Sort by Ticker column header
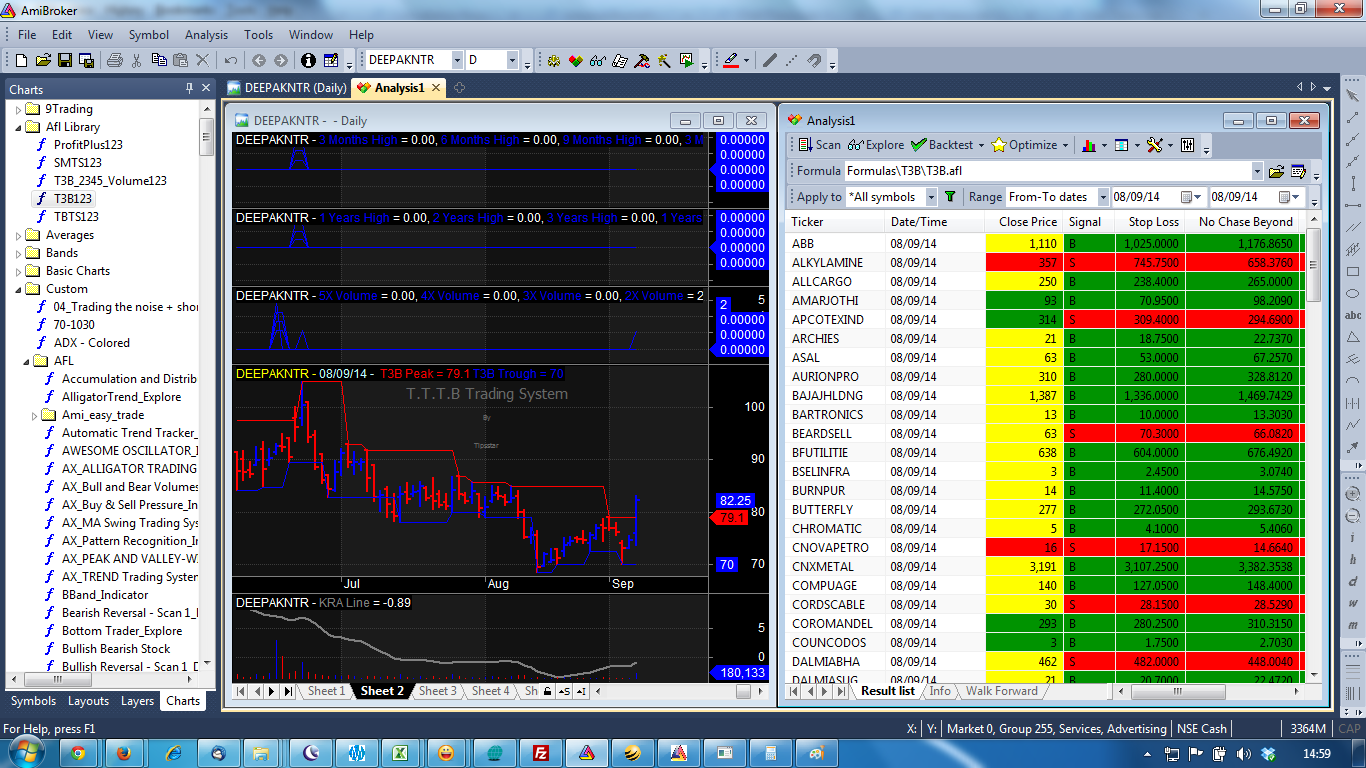 (835, 222)
